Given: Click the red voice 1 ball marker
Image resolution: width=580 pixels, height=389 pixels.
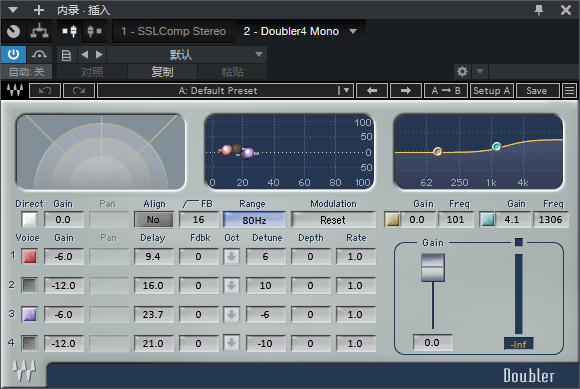Looking at the screenshot, I should 226,150.
